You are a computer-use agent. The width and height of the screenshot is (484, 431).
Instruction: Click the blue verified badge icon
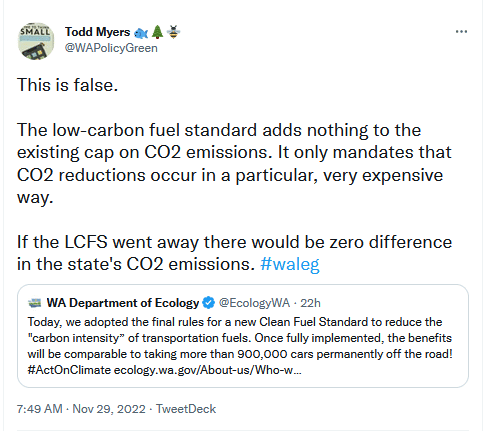[209, 303]
